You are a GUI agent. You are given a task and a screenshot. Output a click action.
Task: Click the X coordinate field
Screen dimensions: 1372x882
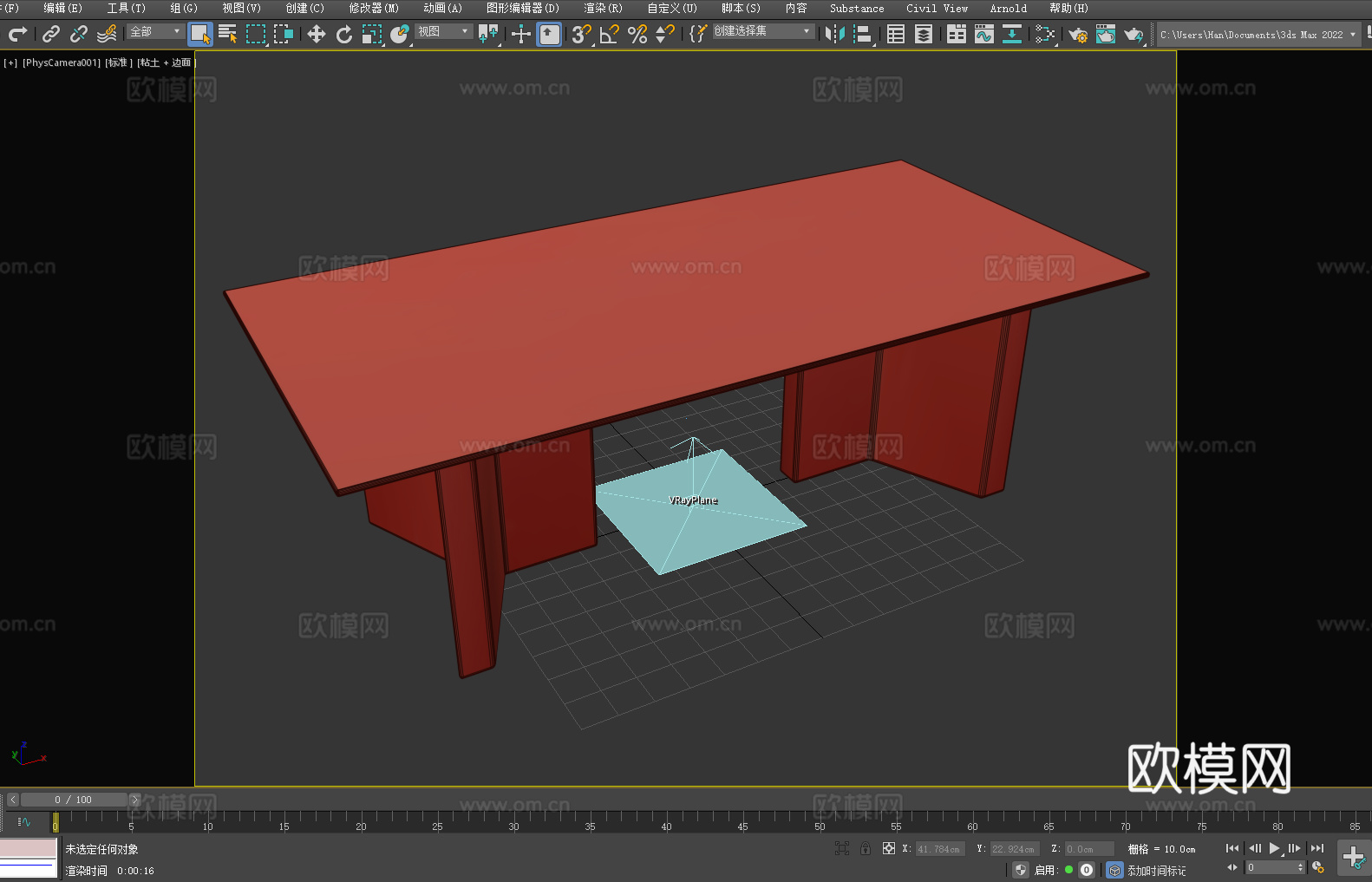point(940,849)
